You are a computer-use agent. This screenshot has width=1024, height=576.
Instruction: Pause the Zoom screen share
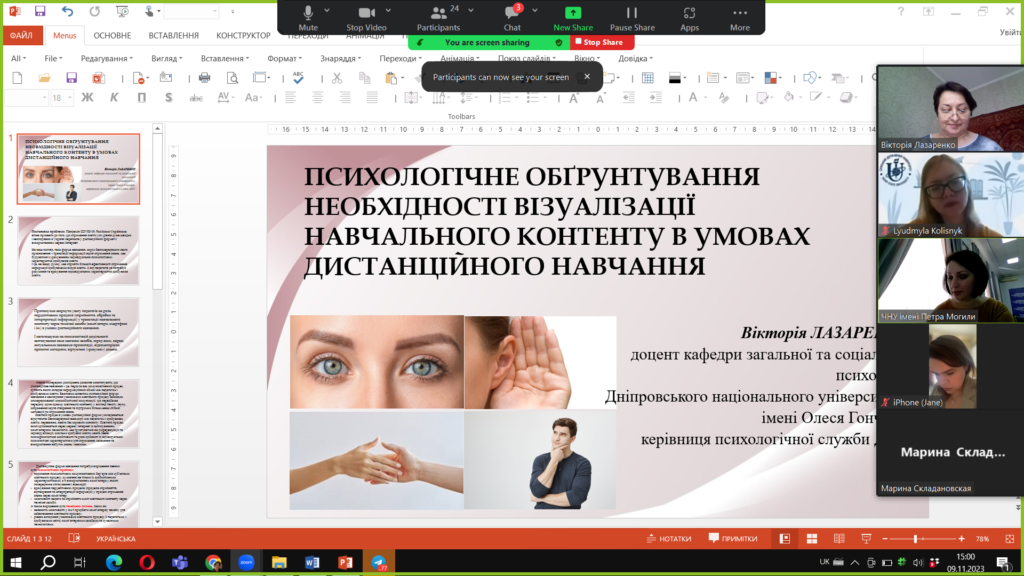point(632,18)
